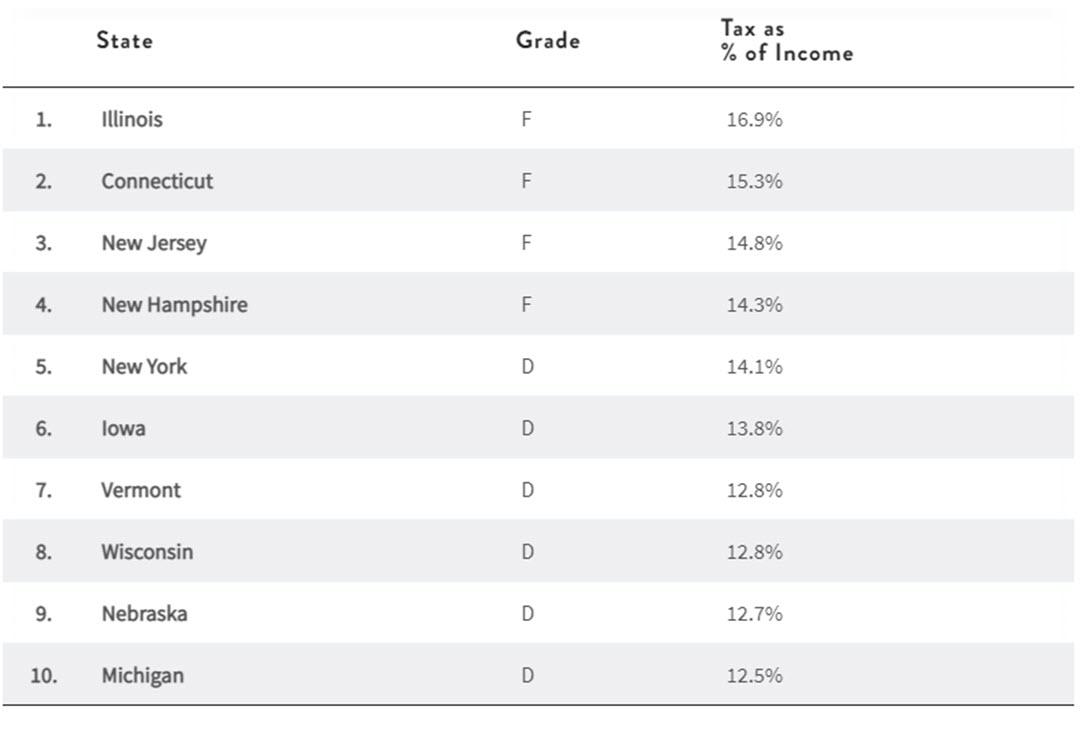Click the F grade in Illinois row
The height and width of the screenshot is (747, 1081).
coord(526,120)
